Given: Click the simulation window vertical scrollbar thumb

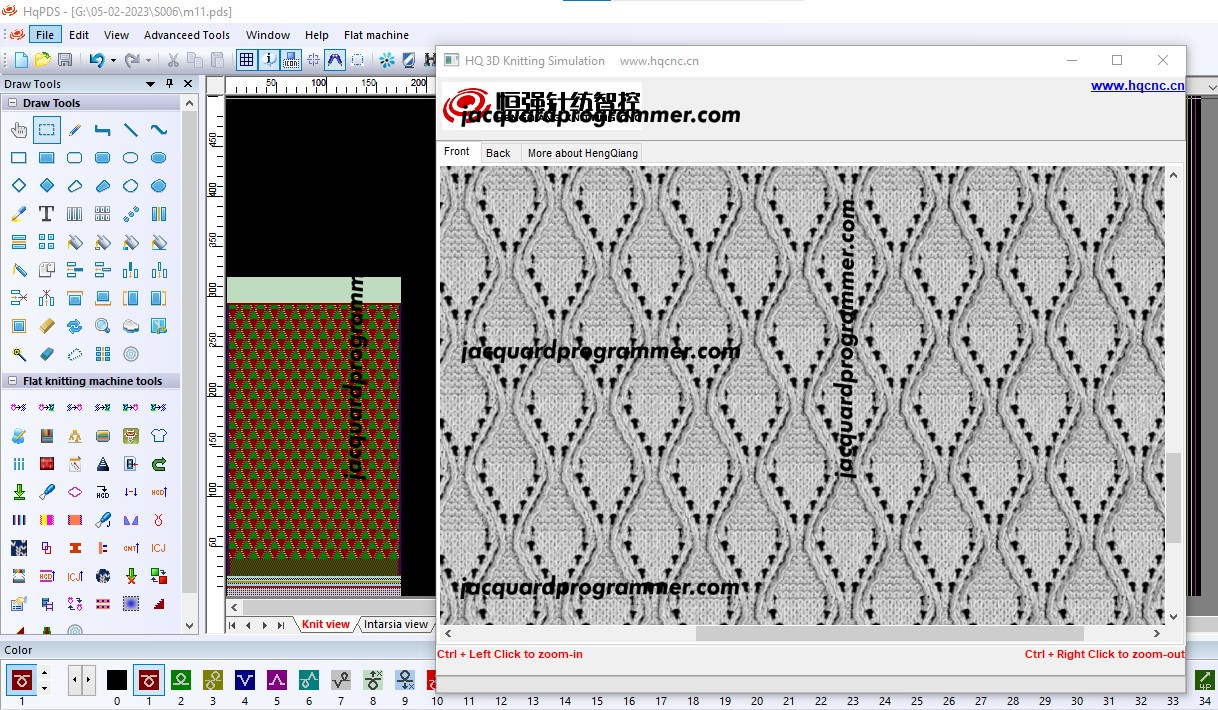Looking at the screenshot, I should coord(1173,498).
